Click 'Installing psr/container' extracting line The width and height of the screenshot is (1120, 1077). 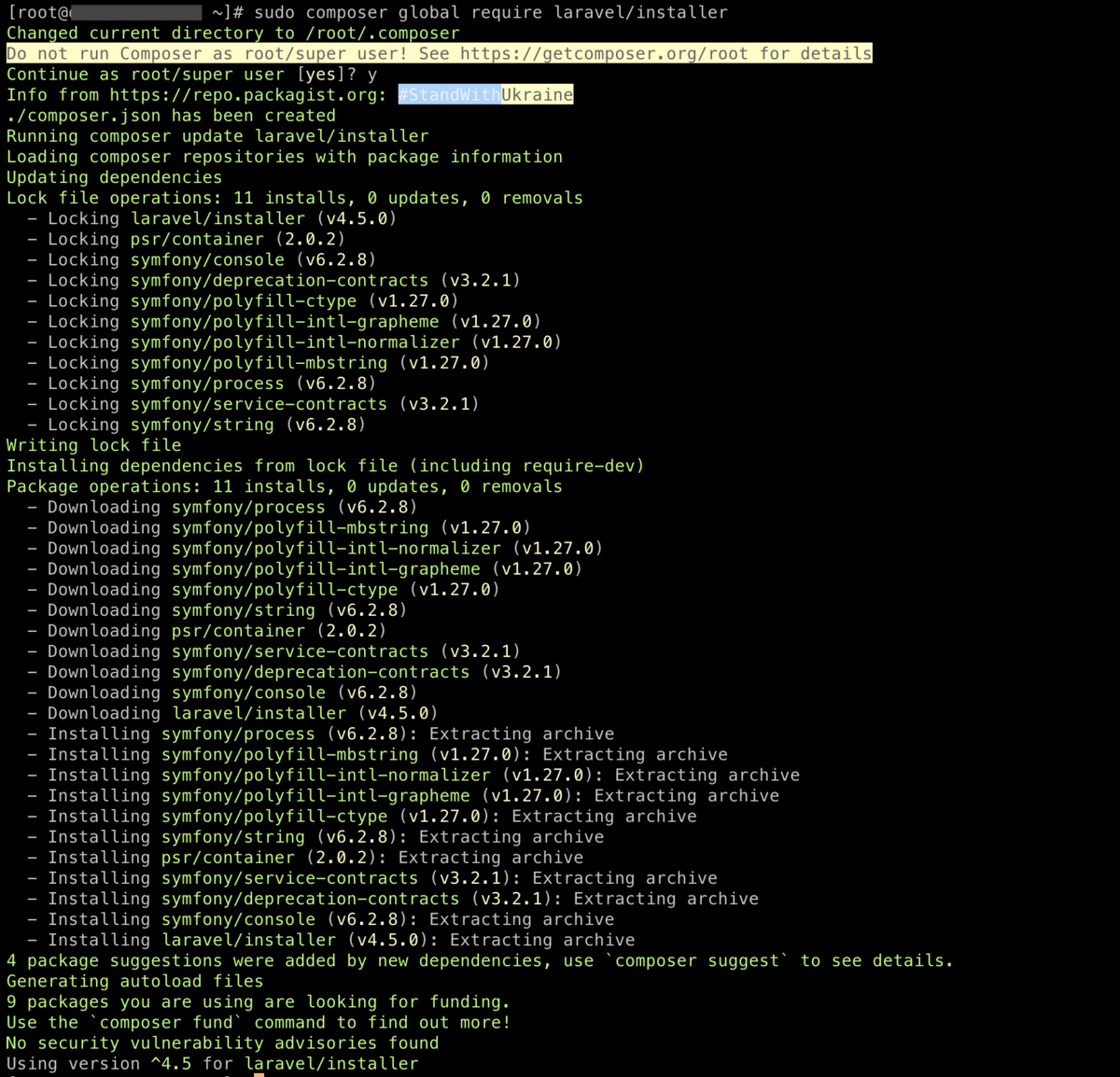[305, 857]
